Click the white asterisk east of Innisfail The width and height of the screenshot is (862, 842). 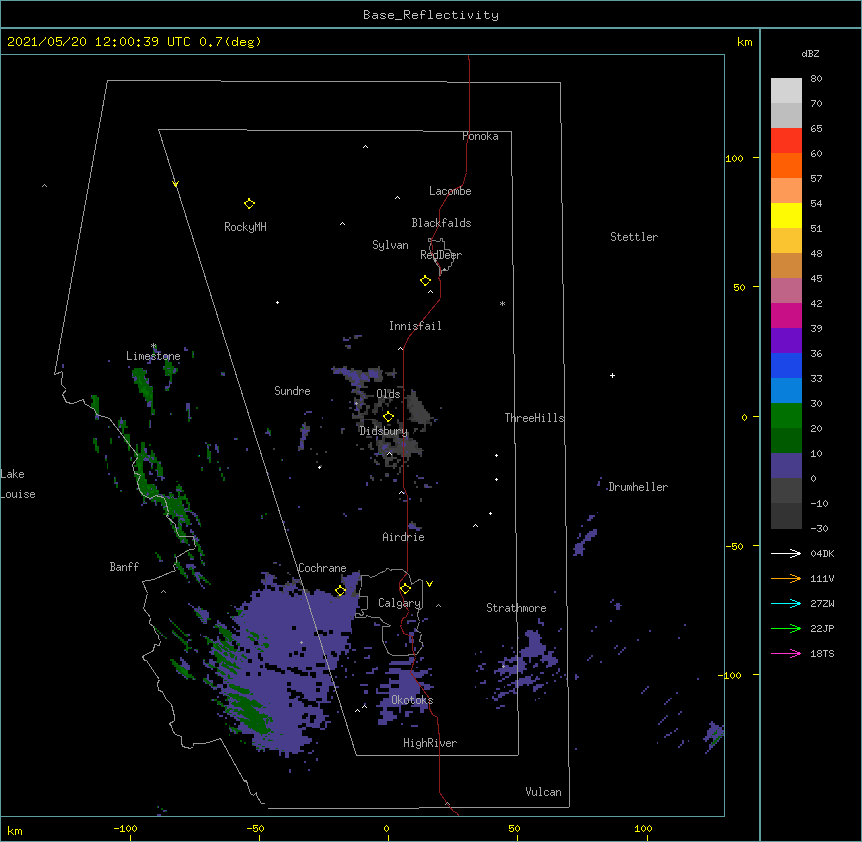coord(502,303)
